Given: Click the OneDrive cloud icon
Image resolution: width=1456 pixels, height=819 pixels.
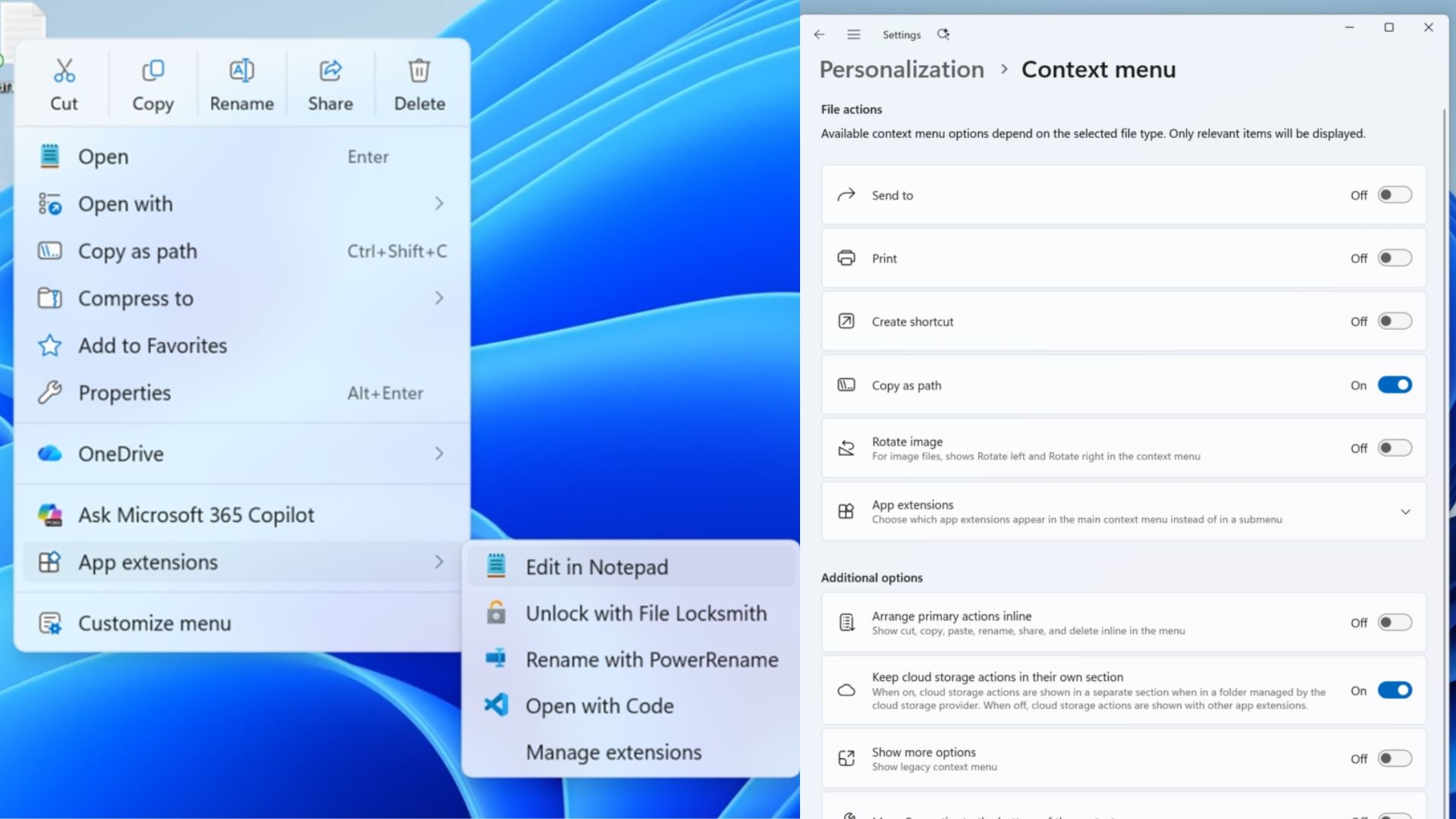Looking at the screenshot, I should click(50, 453).
